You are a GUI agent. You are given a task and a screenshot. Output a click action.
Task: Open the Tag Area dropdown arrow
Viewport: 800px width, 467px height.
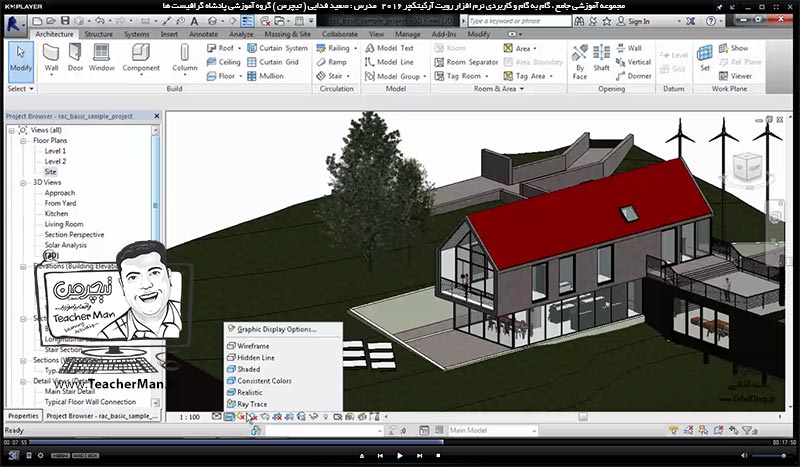click(x=551, y=77)
